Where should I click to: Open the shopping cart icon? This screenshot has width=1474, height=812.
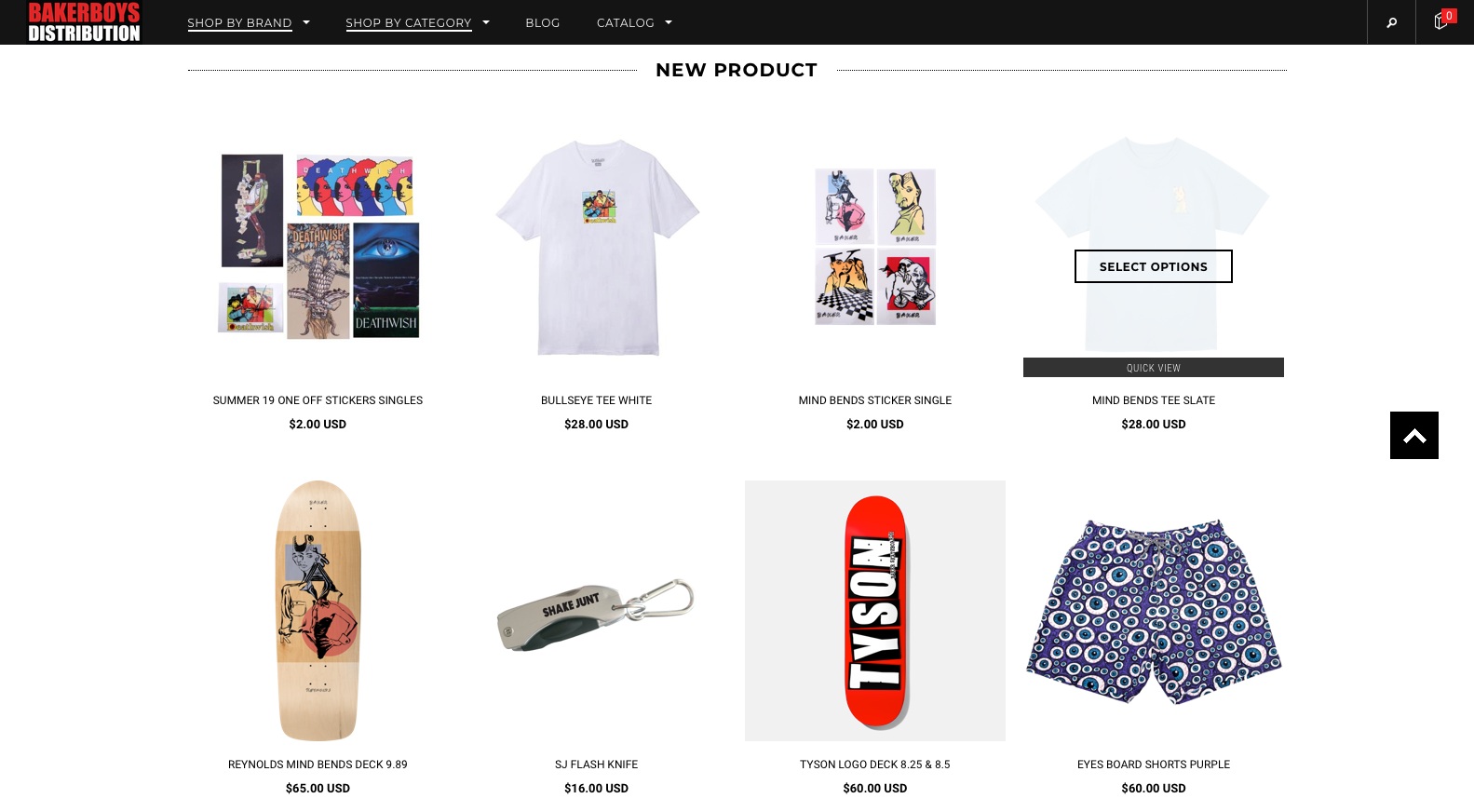[x=1442, y=21]
